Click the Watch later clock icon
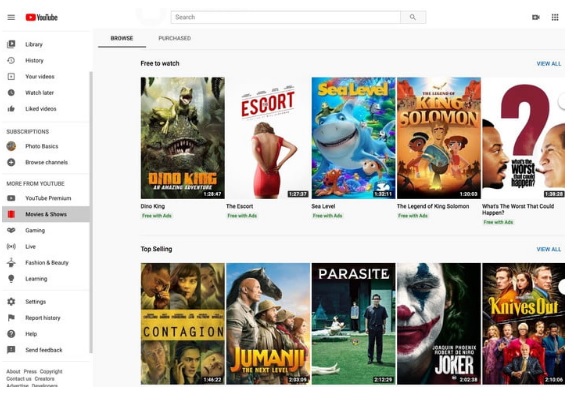 pos(11,93)
